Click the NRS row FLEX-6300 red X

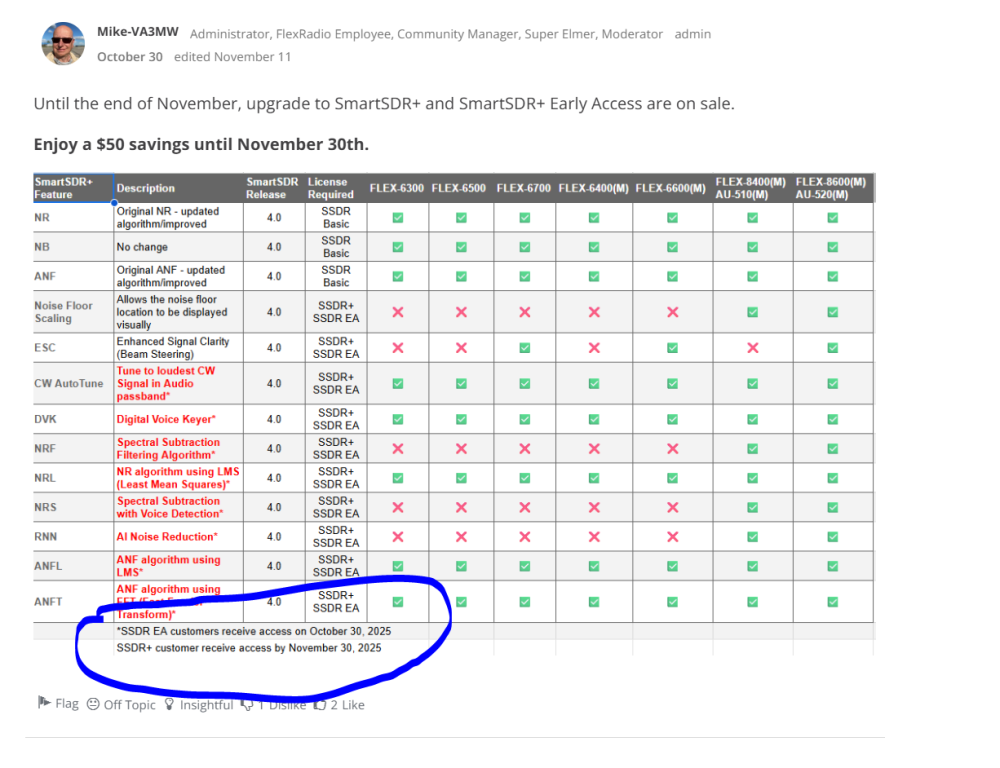tap(398, 507)
